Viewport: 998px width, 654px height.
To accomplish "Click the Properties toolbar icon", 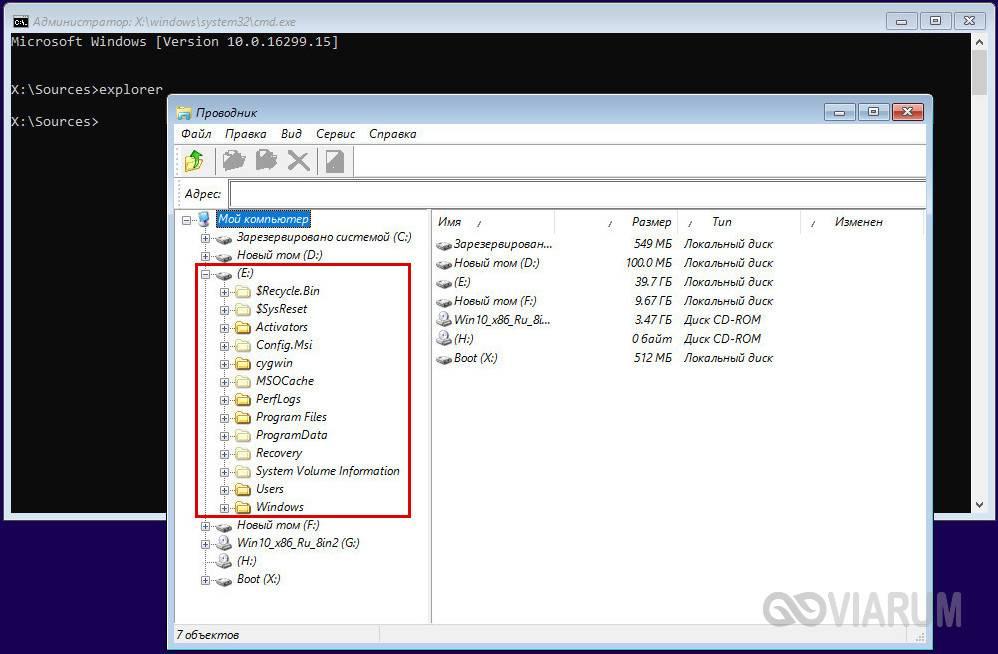I will (x=335, y=161).
